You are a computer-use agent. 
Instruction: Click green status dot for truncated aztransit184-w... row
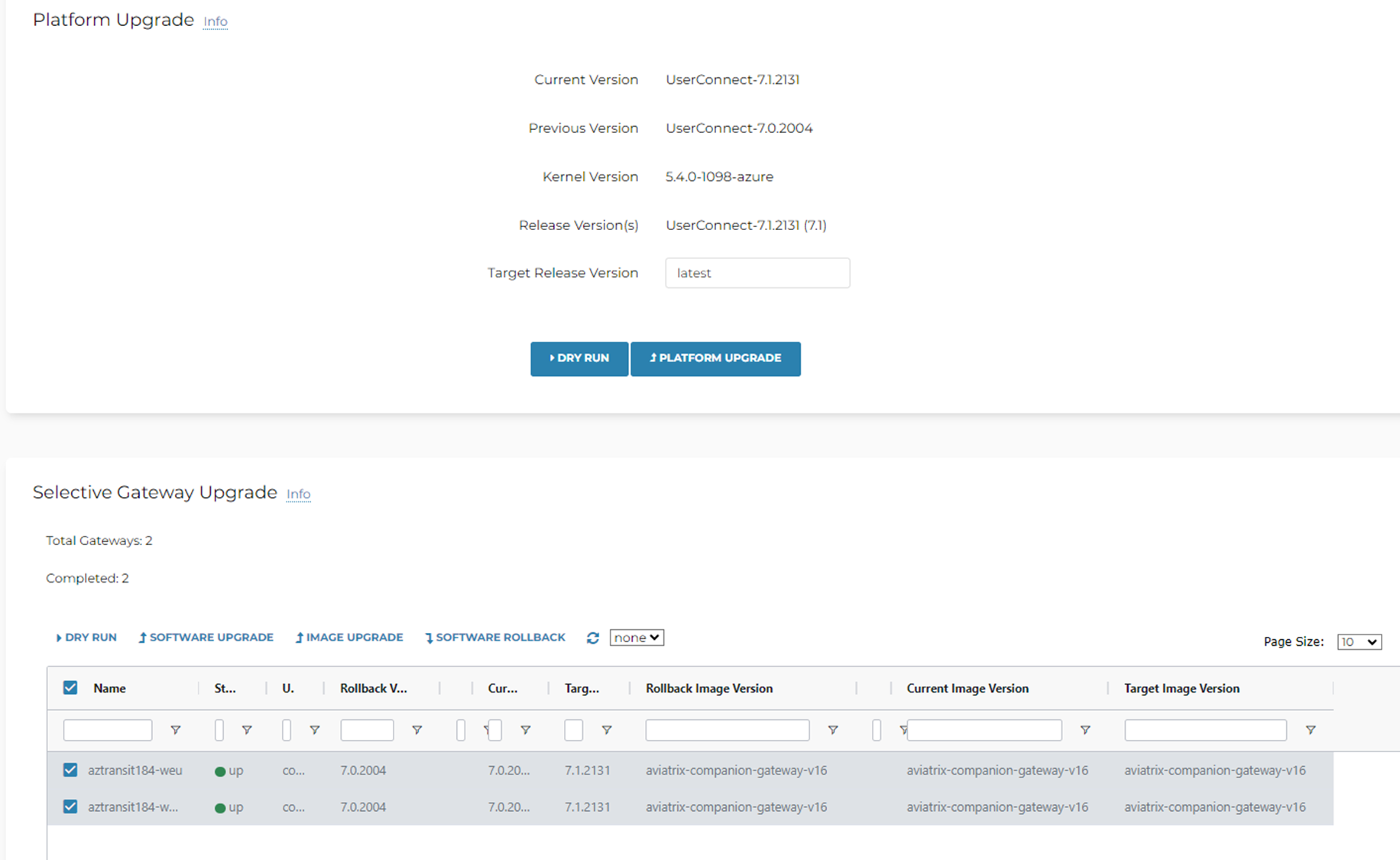coord(220,808)
